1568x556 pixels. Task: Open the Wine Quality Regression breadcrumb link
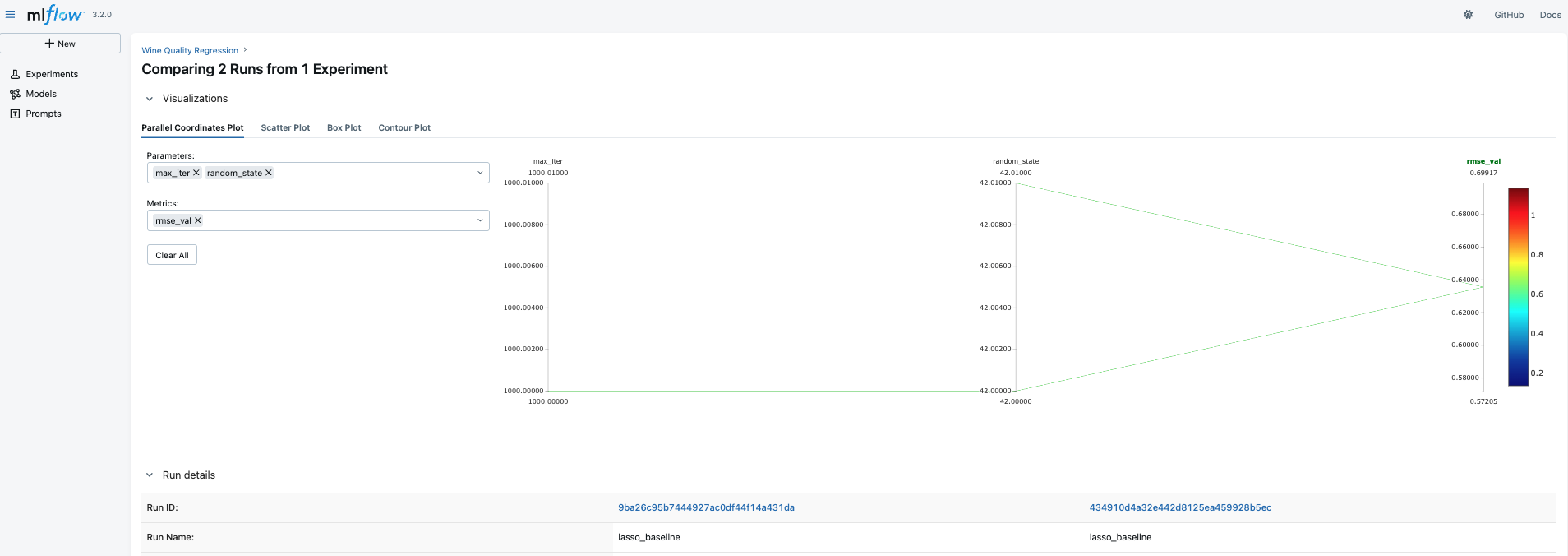coord(190,51)
